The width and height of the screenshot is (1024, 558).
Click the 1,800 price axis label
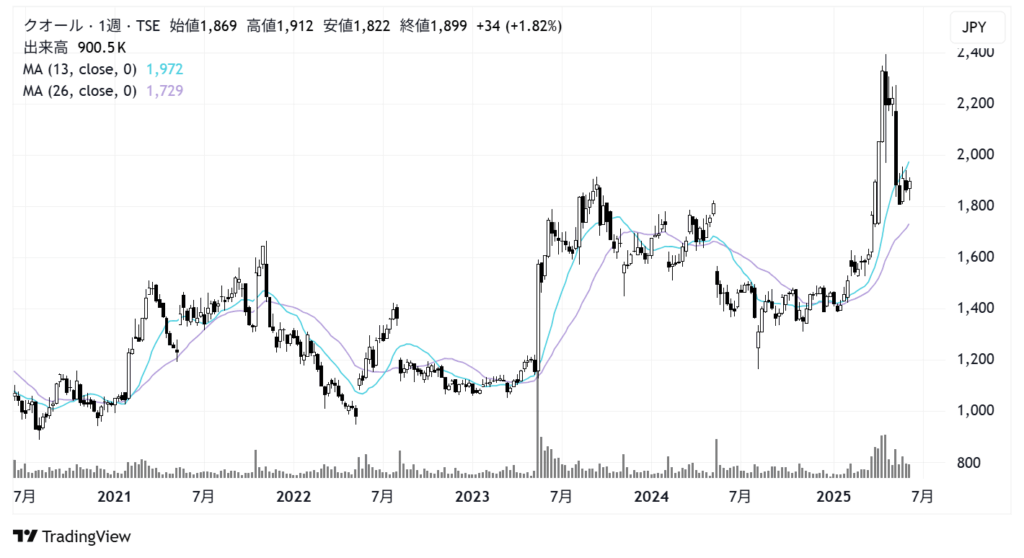[x=975, y=205]
